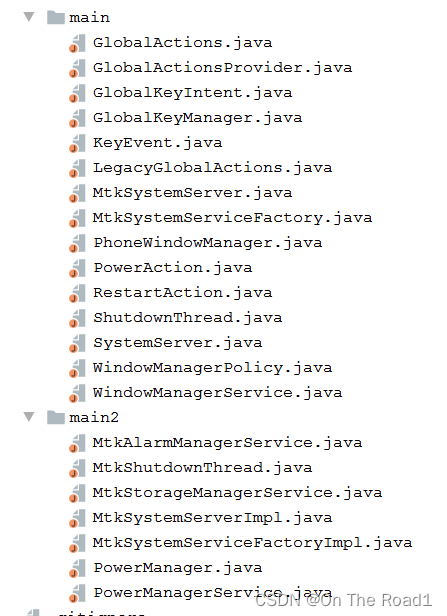Select MtkAlarmManagerService.java under main2
Viewport: 447px width, 616px height.
227,443
